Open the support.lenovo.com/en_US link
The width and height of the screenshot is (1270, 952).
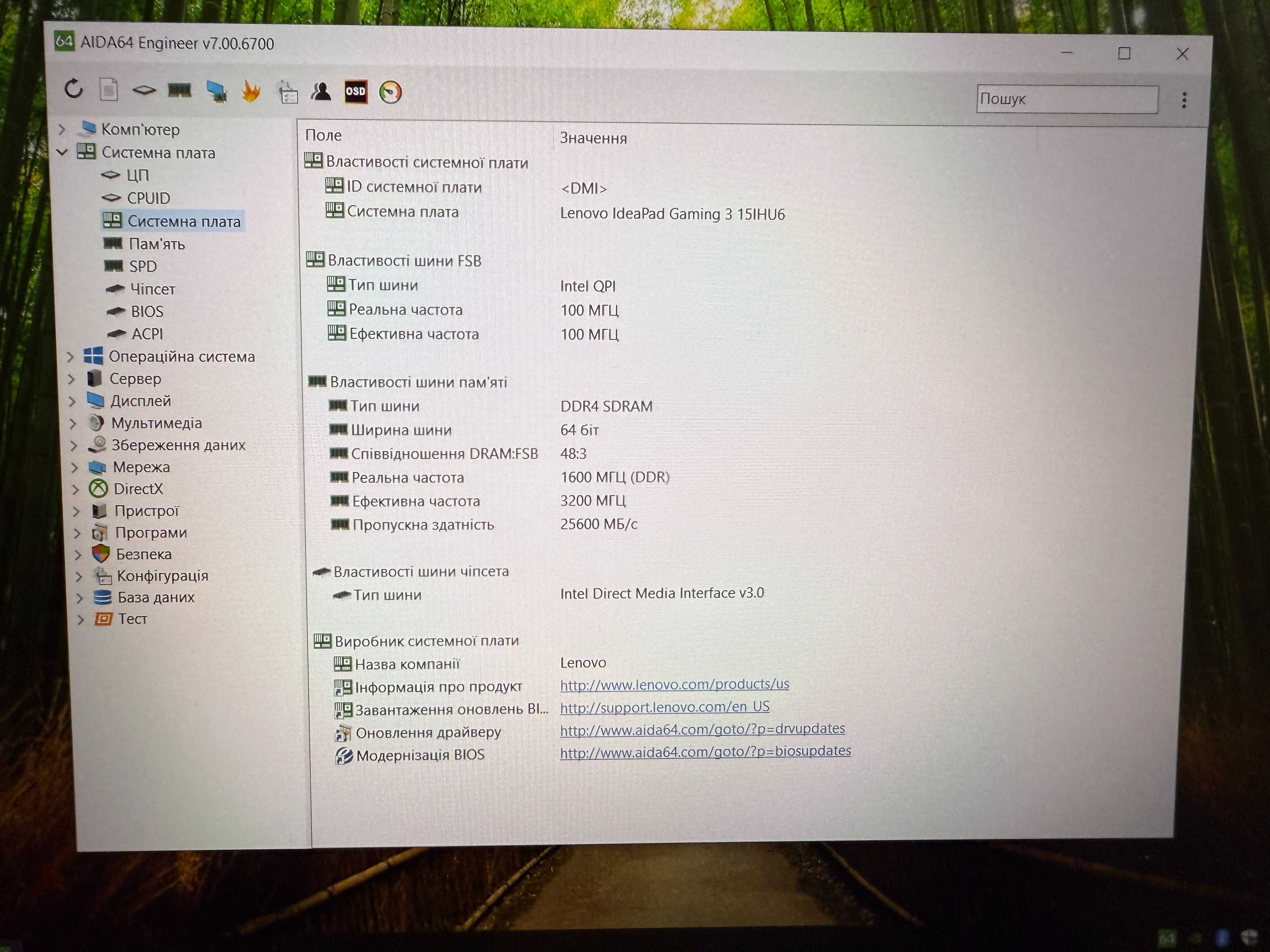tap(665, 707)
